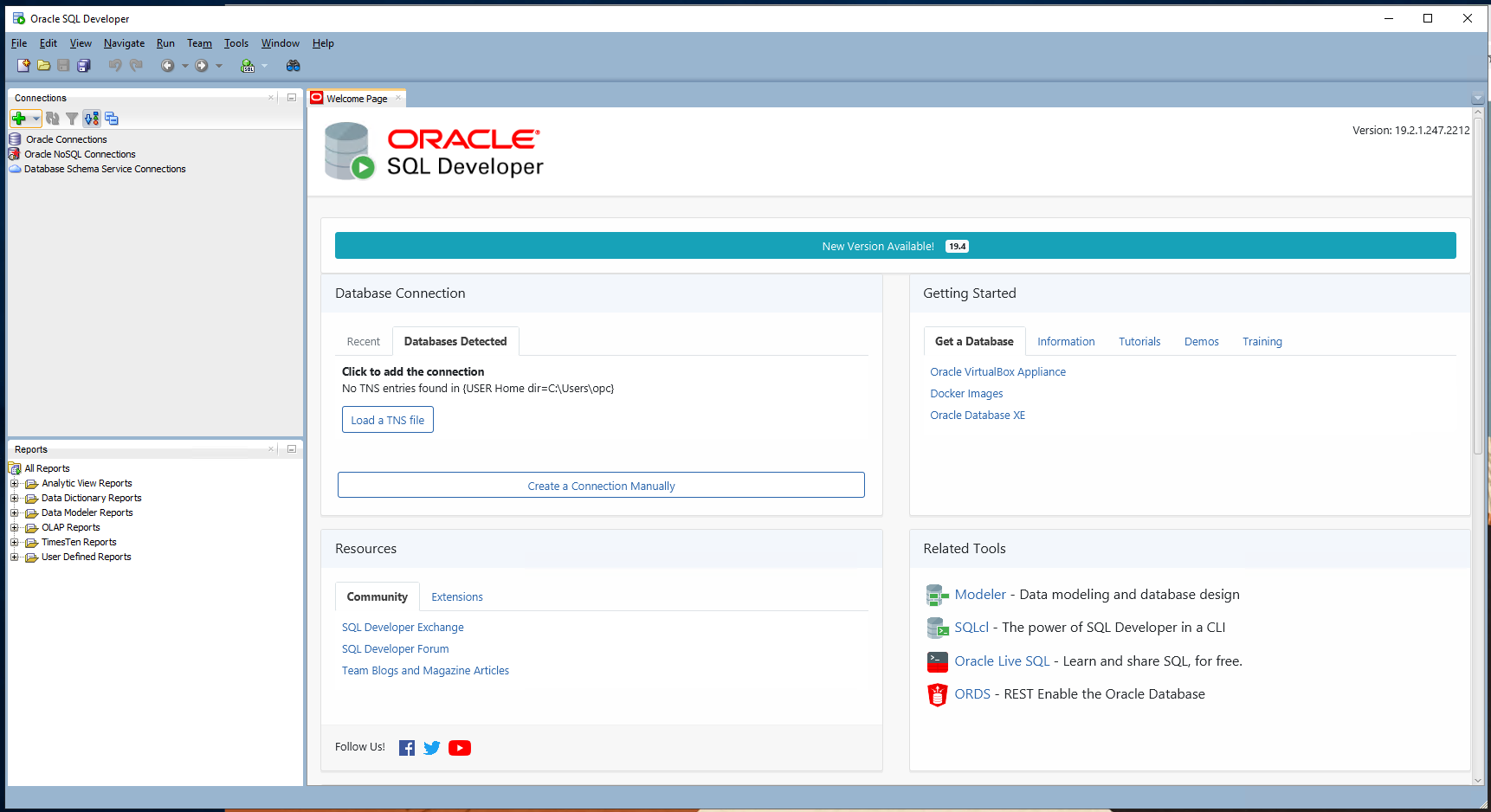Expand the TimesTen Reports node

point(14,543)
